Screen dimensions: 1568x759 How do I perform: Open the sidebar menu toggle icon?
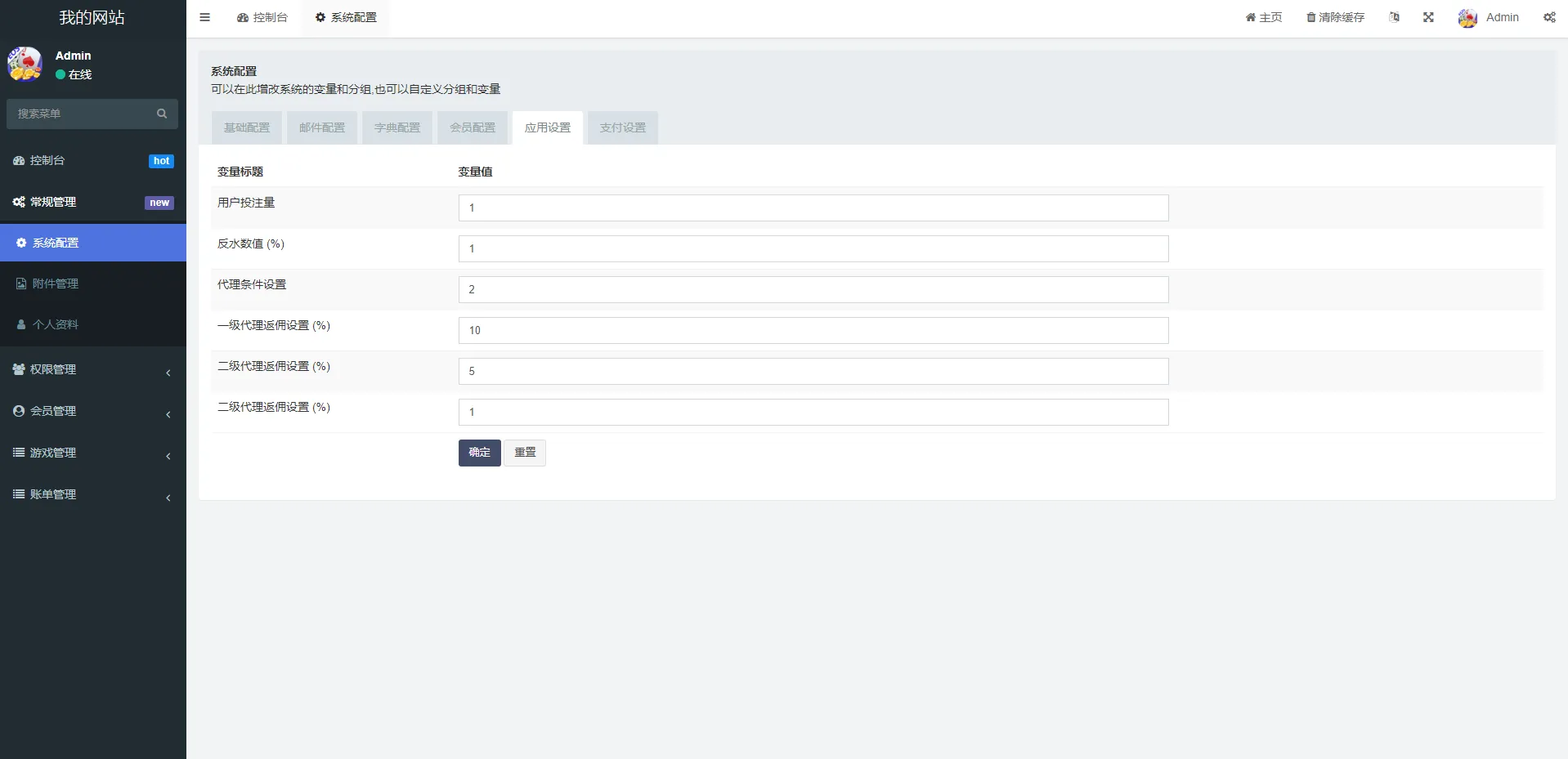204,17
